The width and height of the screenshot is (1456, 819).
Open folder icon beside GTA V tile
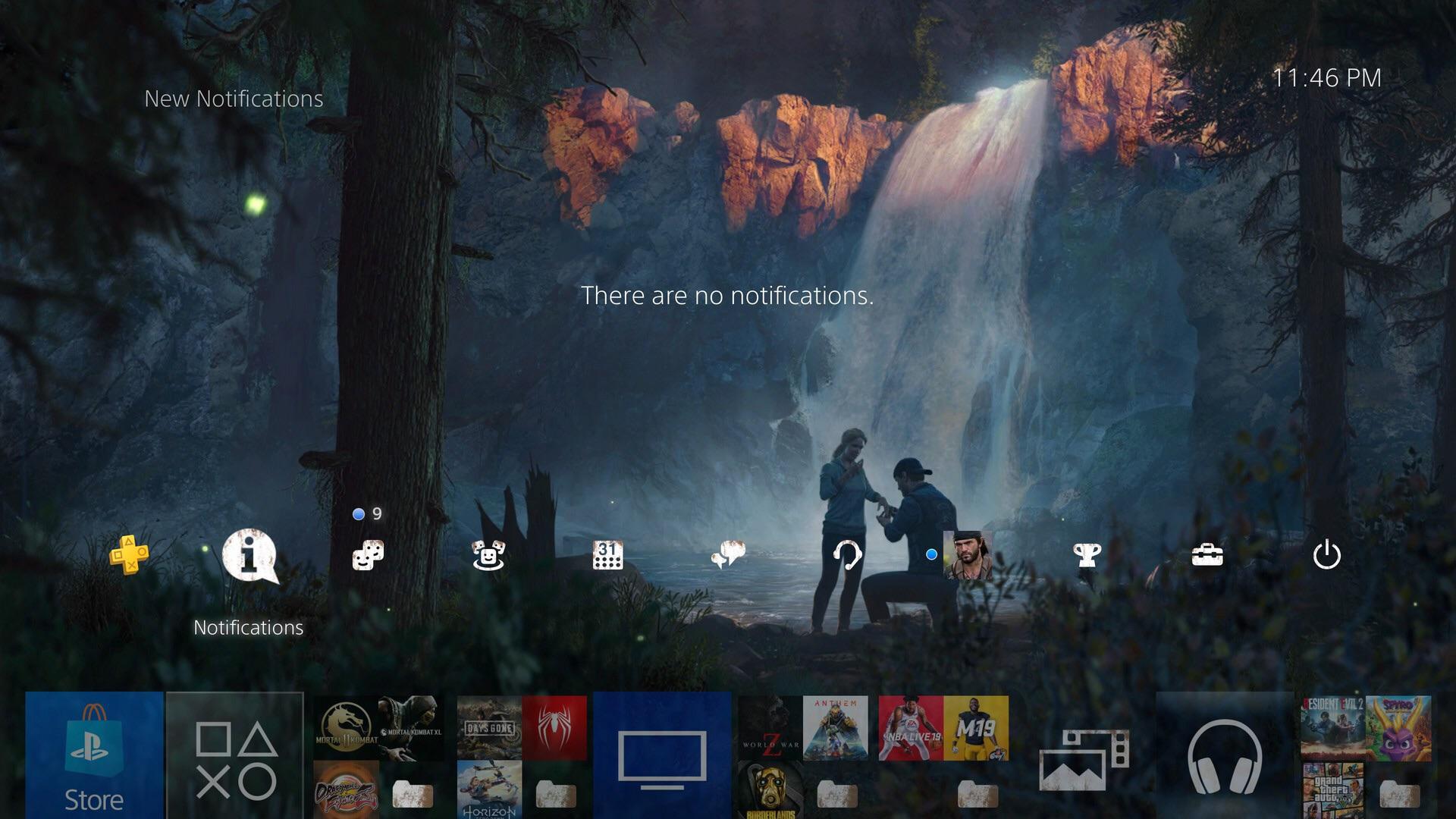pyautogui.click(x=1400, y=793)
